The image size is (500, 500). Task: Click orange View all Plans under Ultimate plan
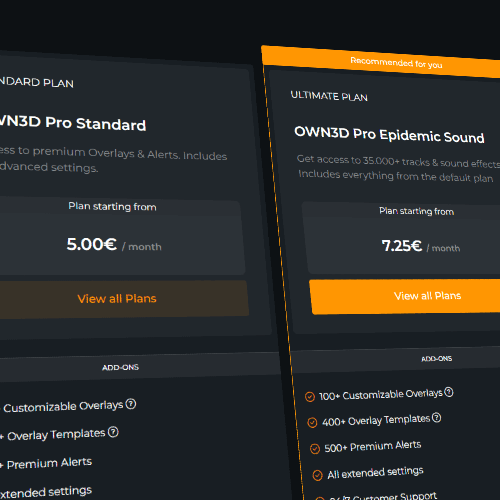pyautogui.click(x=405, y=296)
